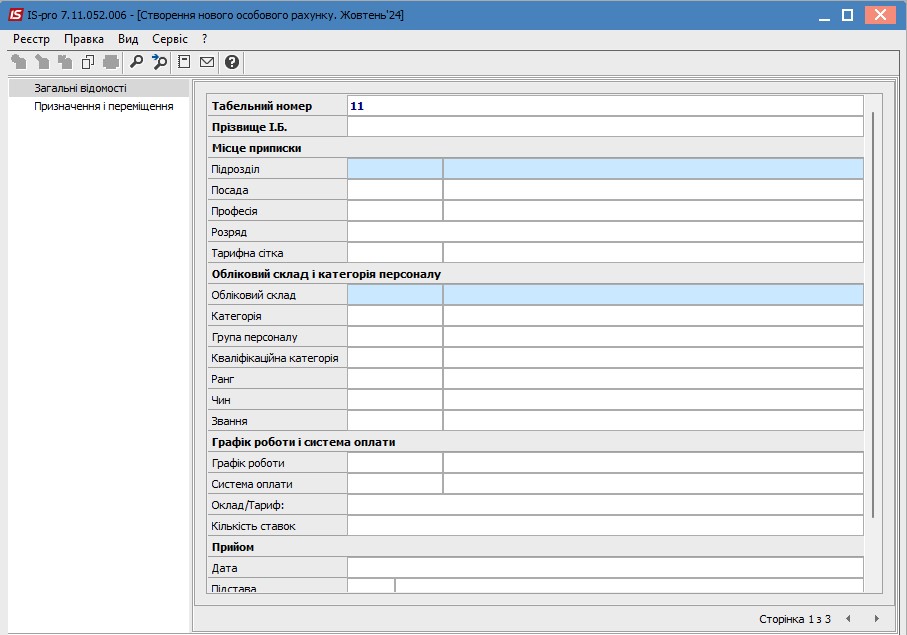Open the Правка menu
The width and height of the screenshot is (907, 635).
tap(84, 39)
